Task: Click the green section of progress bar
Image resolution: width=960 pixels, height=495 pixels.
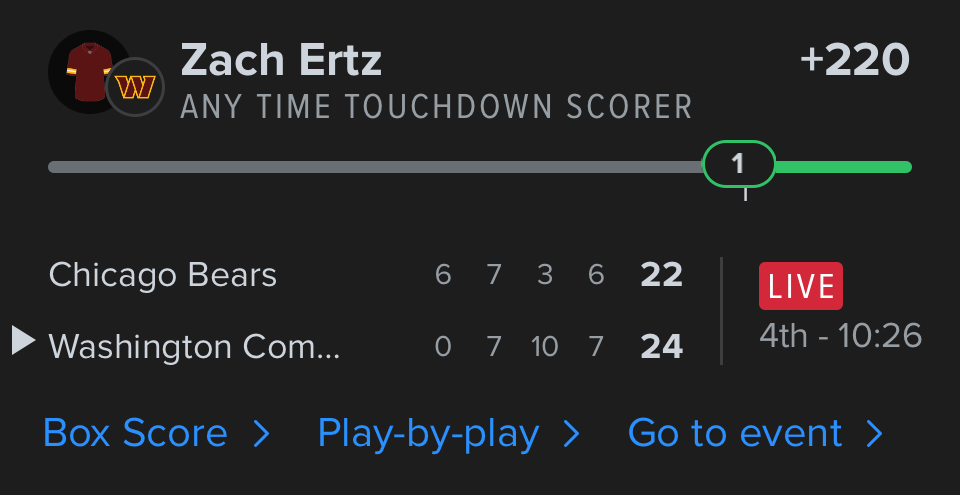Action: pos(842,167)
